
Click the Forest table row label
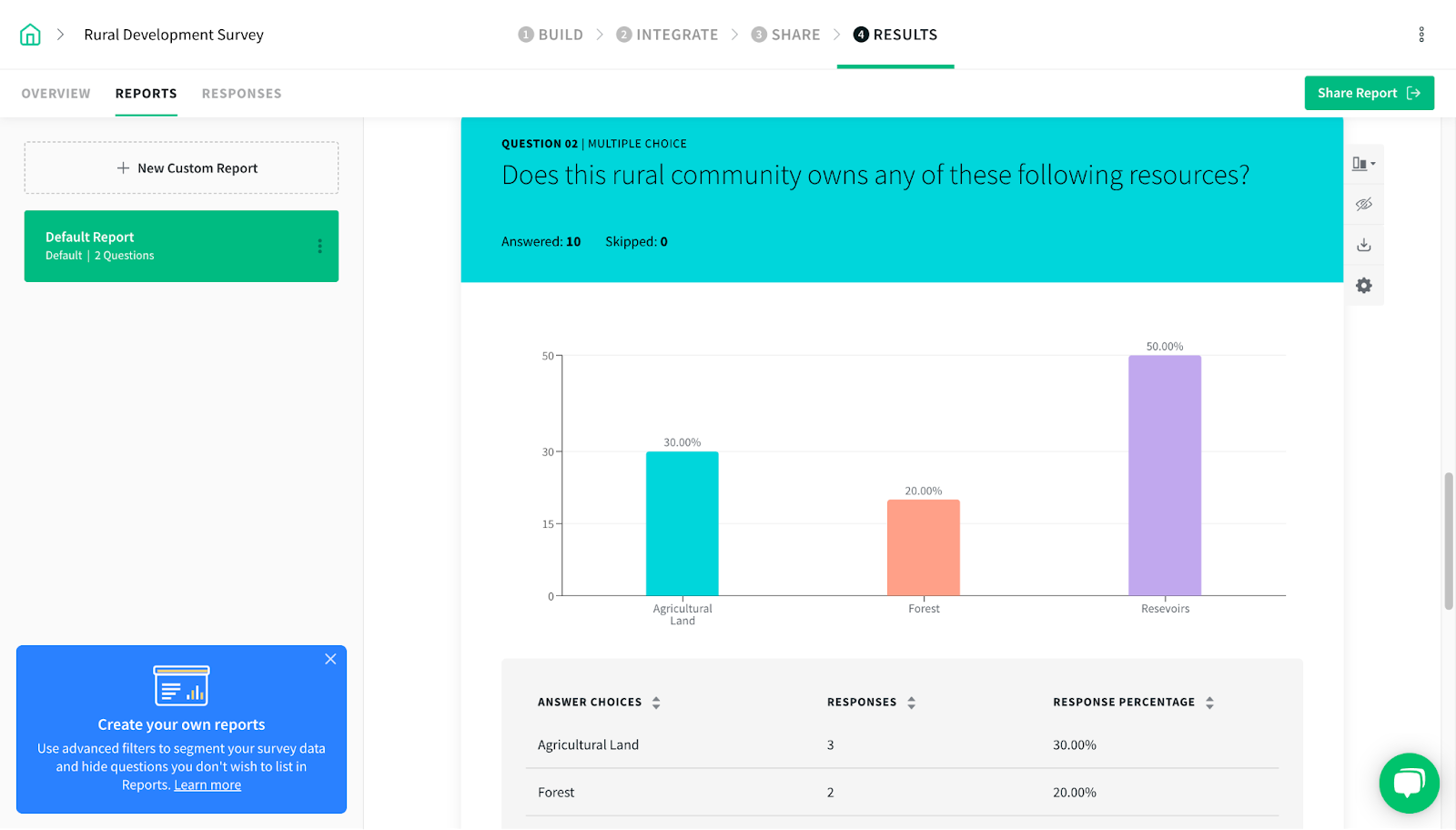pos(556,793)
